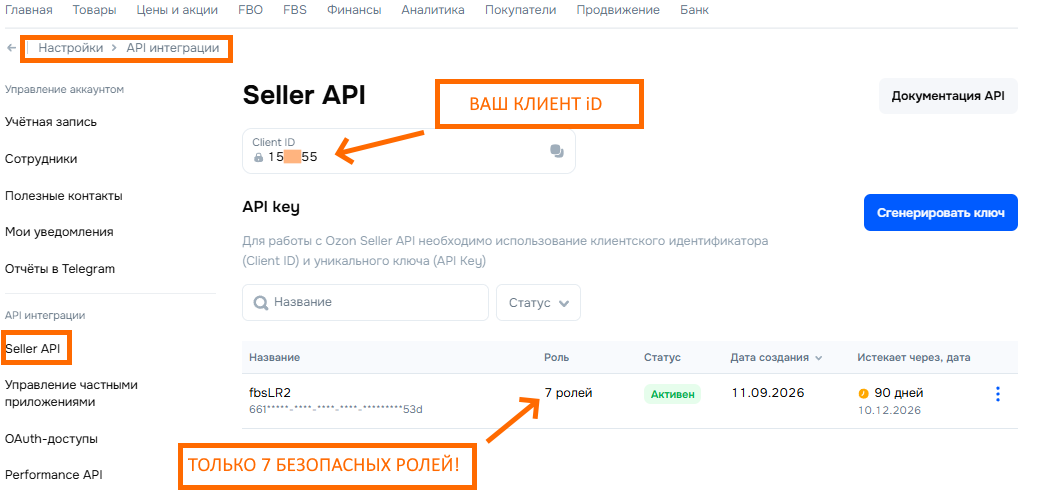Open Отчёты в Telegram
The height and width of the screenshot is (497, 1046).
click(59, 269)
